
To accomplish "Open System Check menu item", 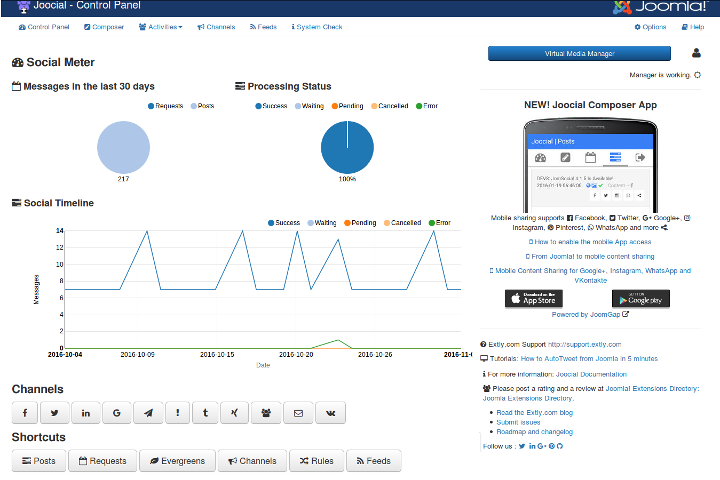I will coord(317,27).
